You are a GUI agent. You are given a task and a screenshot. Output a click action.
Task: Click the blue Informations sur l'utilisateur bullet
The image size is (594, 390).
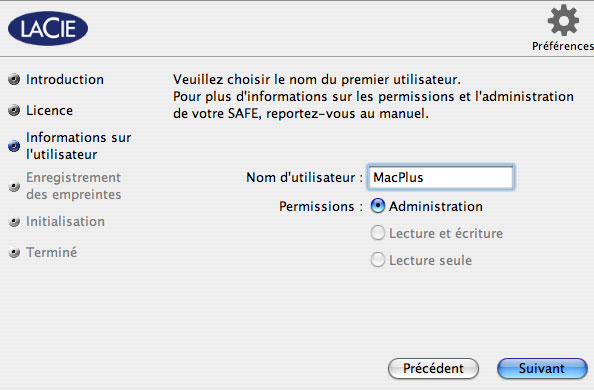pyautogui.click(x=14, y=146)
